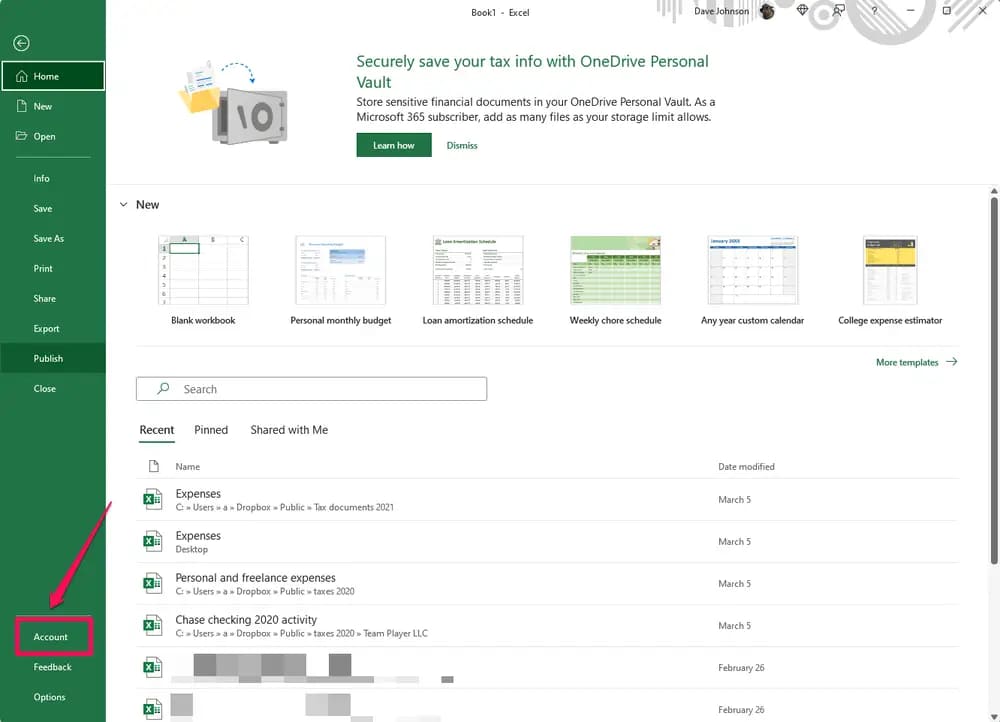Click the magnifying glass in the search box
This screenshot has height=722, width=1000.
coord(164,389)
